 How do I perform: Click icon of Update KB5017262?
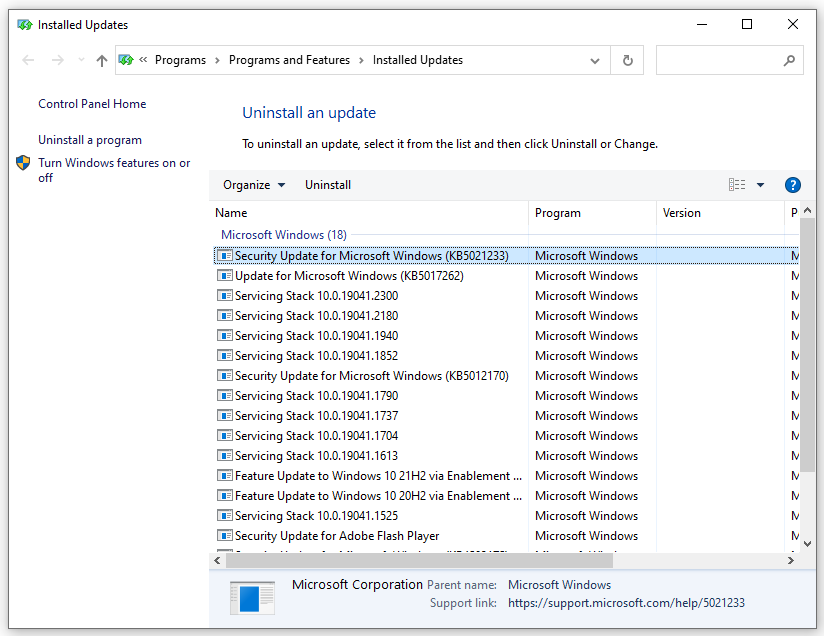point(224,275)
